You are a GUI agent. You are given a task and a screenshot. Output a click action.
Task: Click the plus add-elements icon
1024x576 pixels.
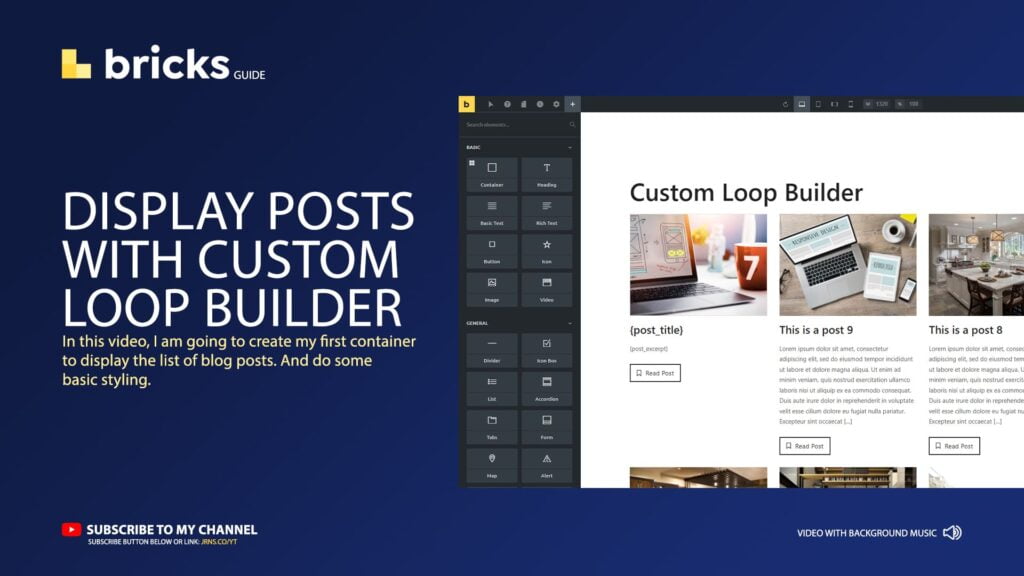[572, 104]
